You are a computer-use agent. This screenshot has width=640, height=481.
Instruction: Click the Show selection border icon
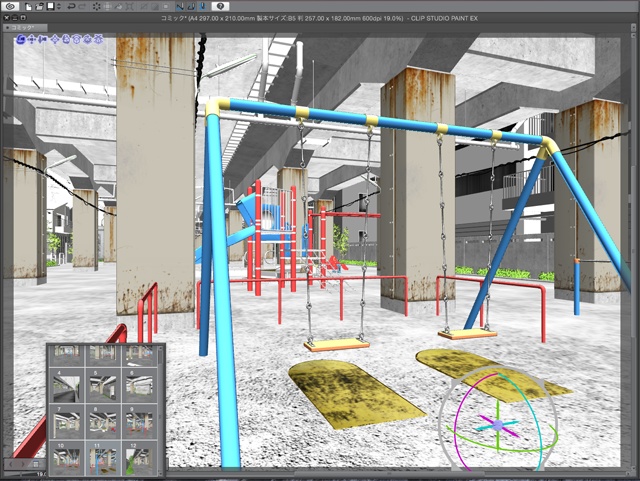[166, 7]
